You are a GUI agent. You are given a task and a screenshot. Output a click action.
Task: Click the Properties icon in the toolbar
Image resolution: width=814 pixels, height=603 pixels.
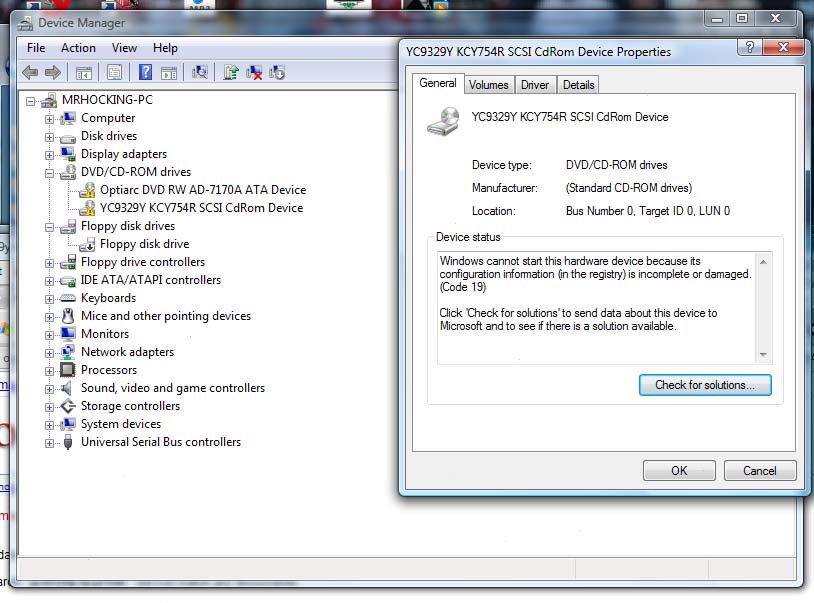114,72
